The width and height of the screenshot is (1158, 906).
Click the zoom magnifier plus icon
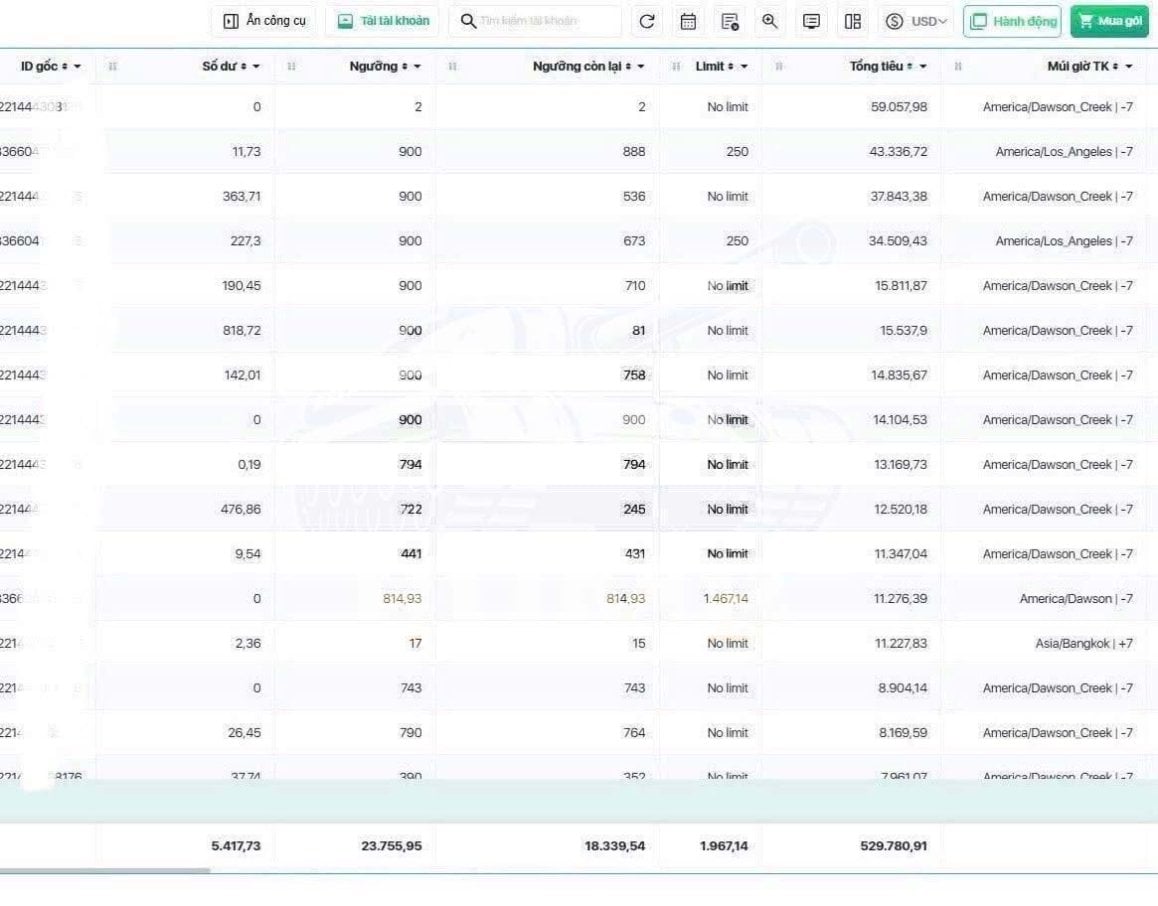(x=770, y=21)
